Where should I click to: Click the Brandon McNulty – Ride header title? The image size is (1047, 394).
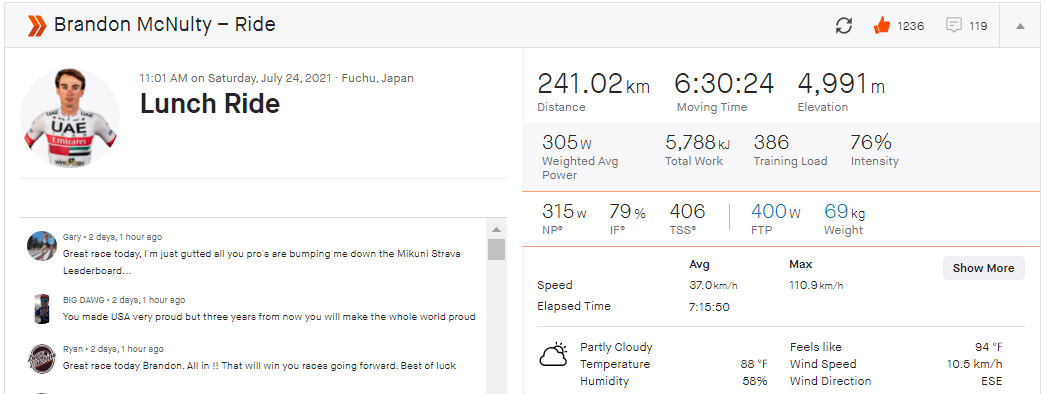[164, 25]
